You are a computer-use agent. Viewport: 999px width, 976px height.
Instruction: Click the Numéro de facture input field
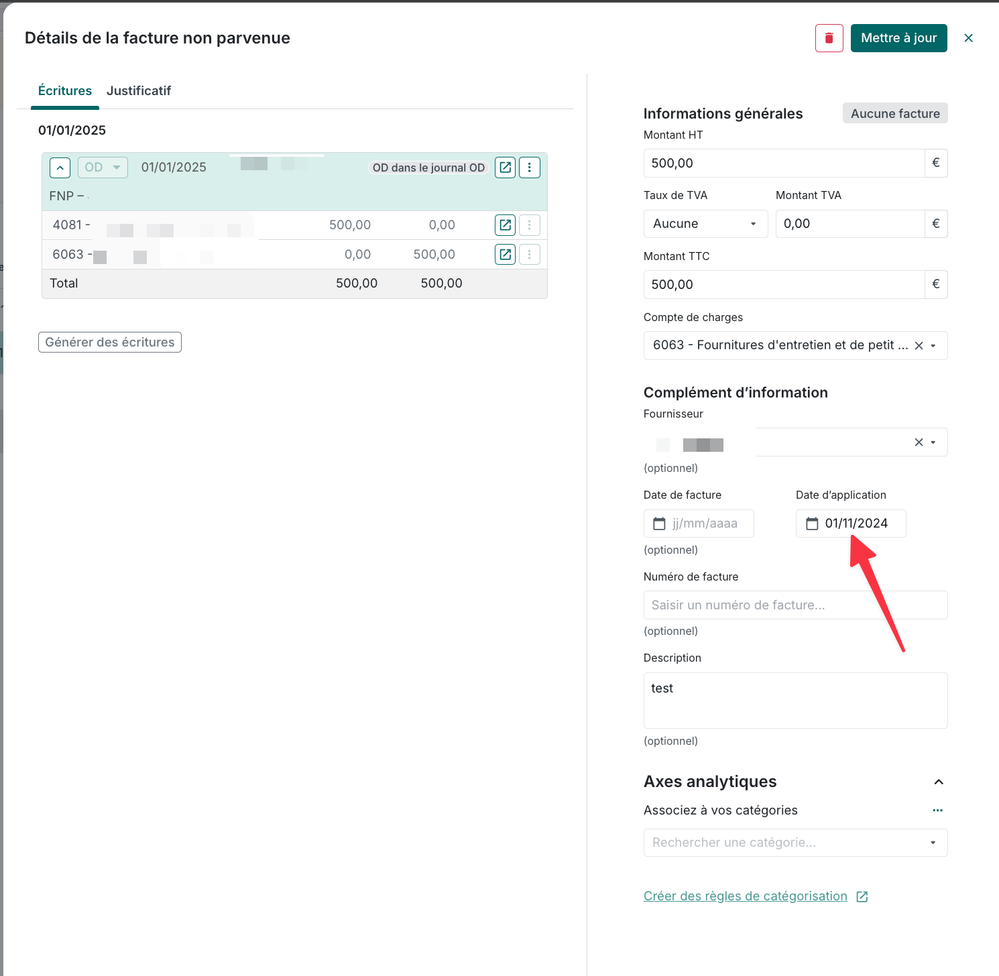pyautogui.click(x=795, y=605)
